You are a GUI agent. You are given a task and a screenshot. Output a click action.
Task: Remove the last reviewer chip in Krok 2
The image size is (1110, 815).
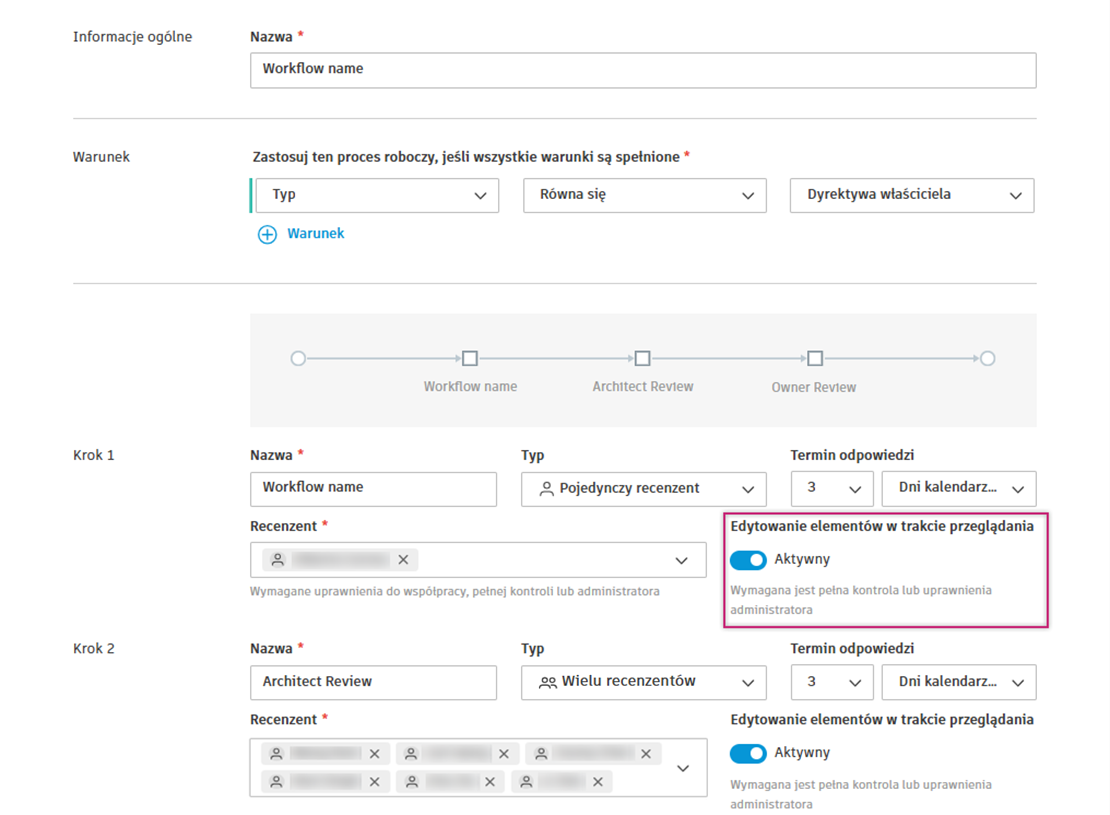coord(599,782)
